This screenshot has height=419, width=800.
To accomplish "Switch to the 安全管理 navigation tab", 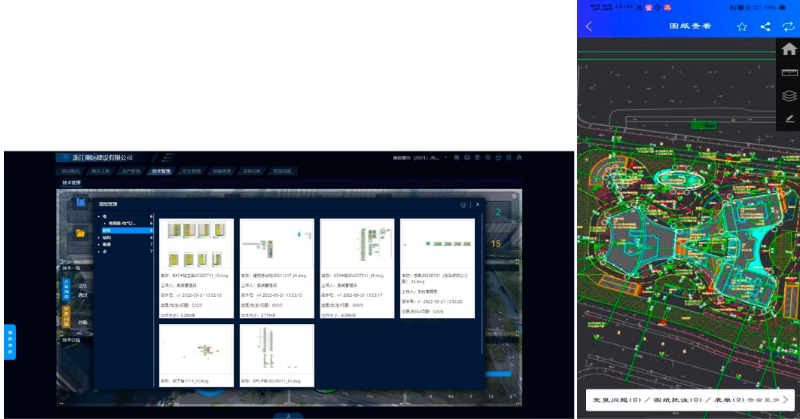I will pyautogui.click(x=191, y=171).
